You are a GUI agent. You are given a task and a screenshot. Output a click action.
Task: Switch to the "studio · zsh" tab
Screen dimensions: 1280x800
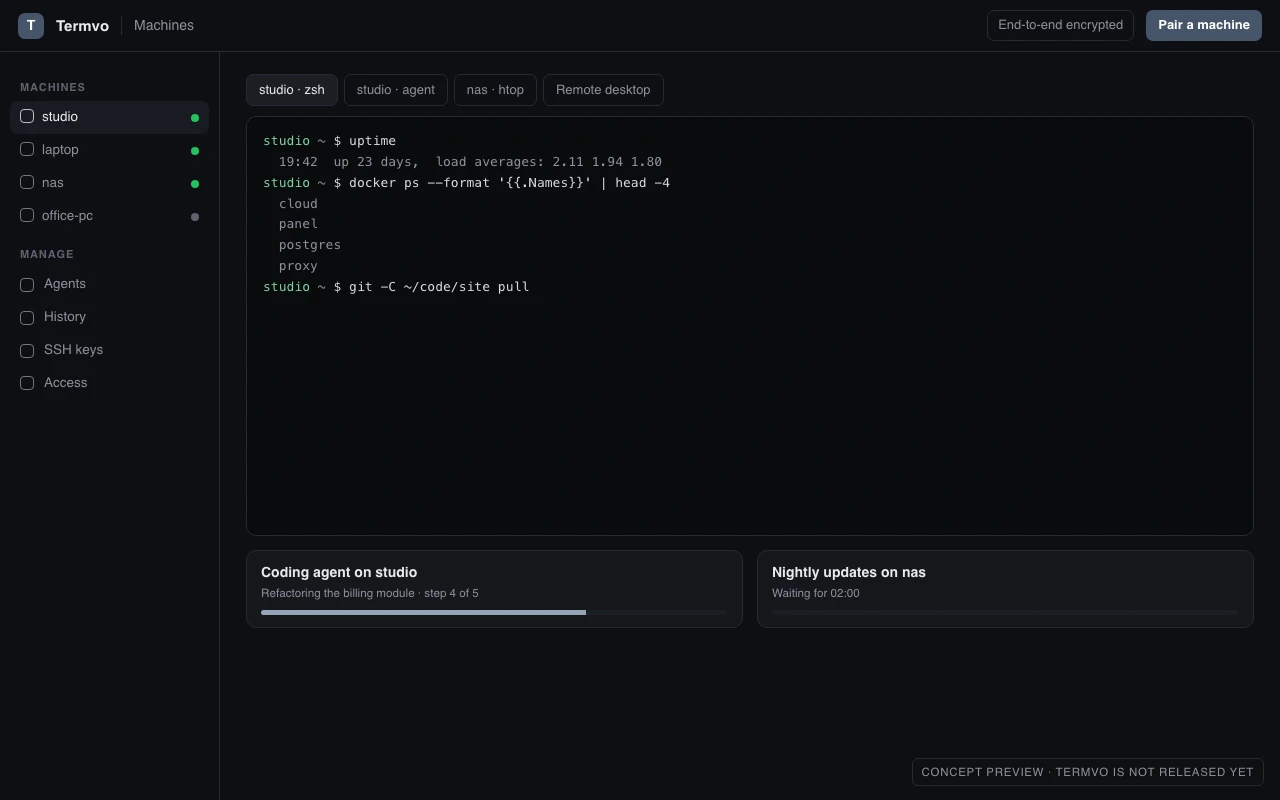coord(292,90)
